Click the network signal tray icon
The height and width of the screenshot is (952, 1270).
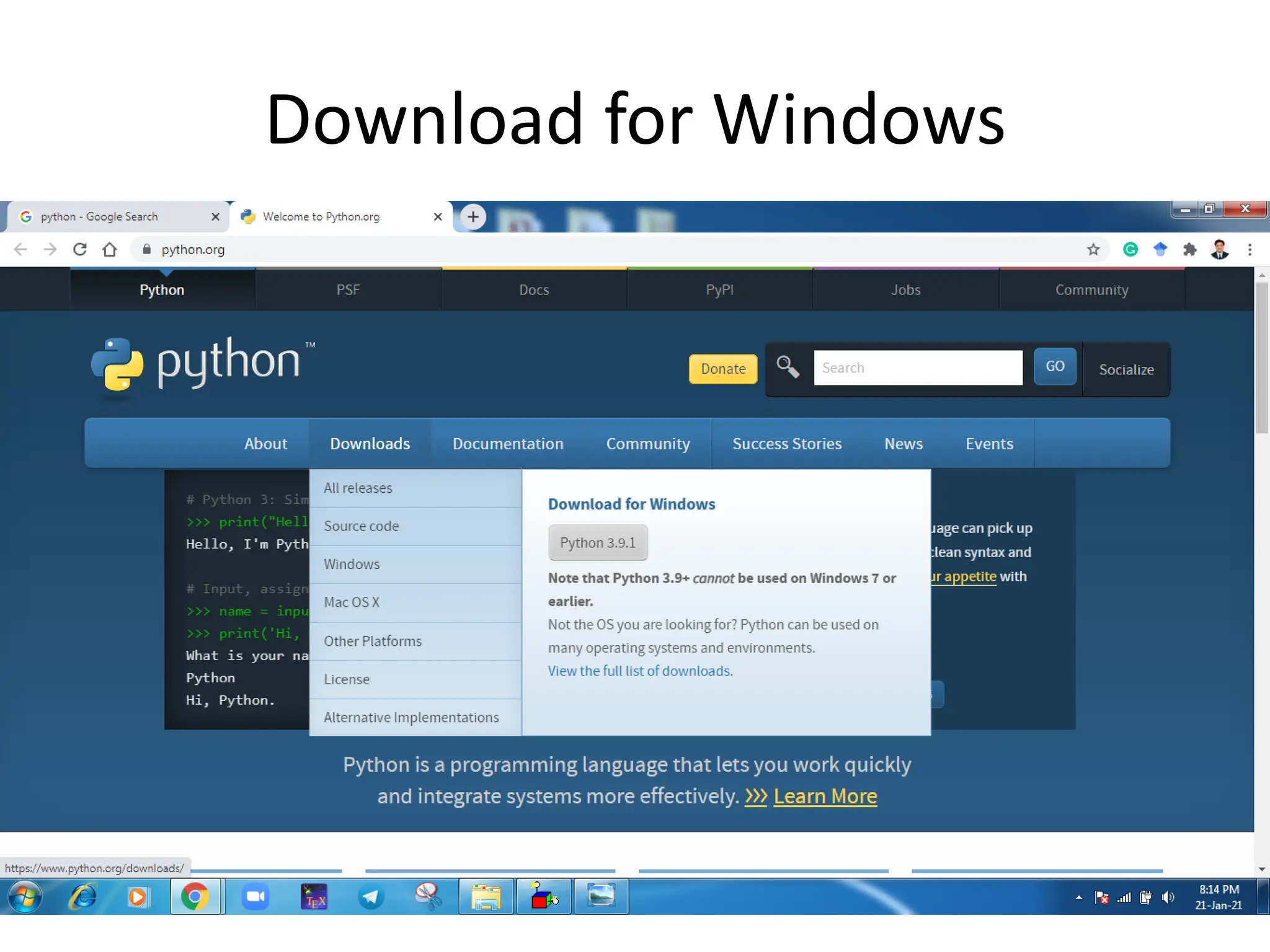1124,897
